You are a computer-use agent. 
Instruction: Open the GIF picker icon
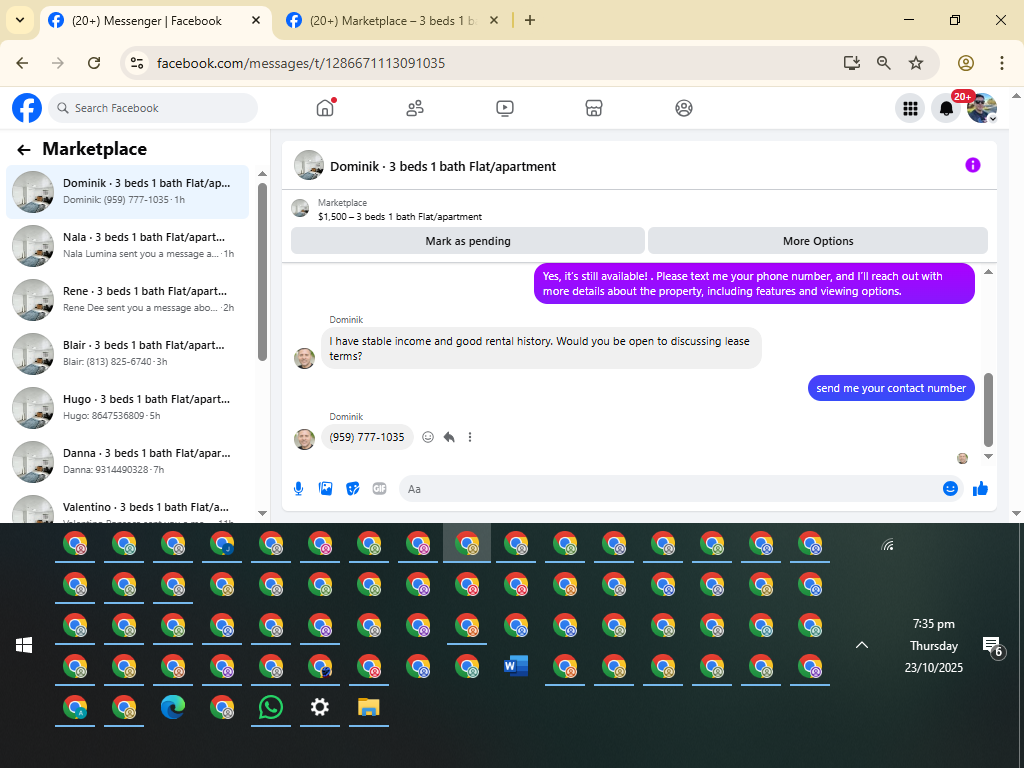point(379,488)
